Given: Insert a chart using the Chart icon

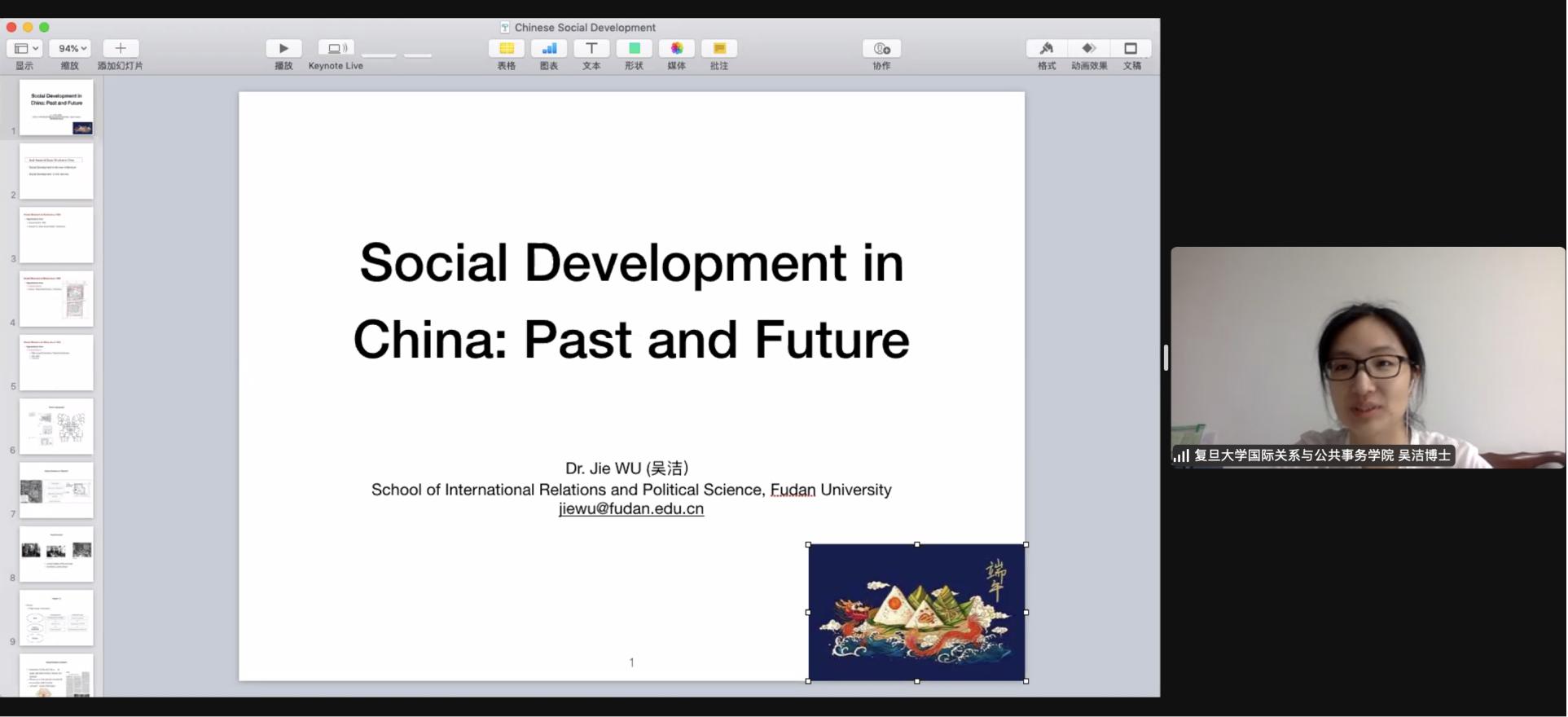Looking at the screenshot, I should tap(549, 49).
